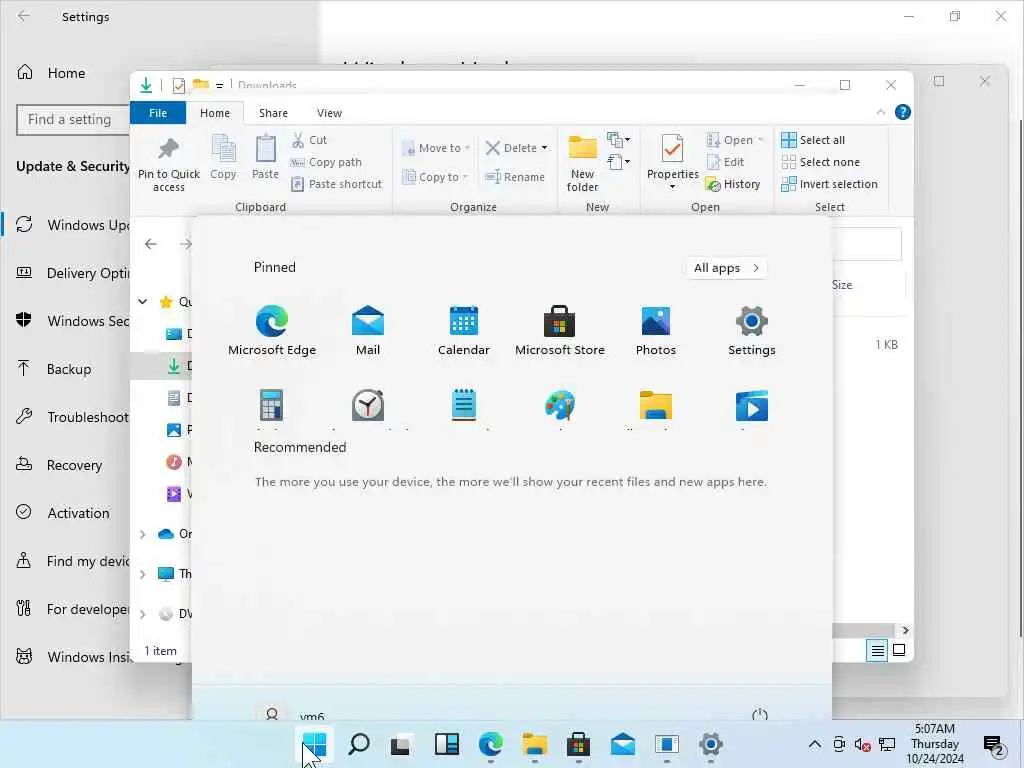Open the Calendar pinned app

tap(464, 330)
